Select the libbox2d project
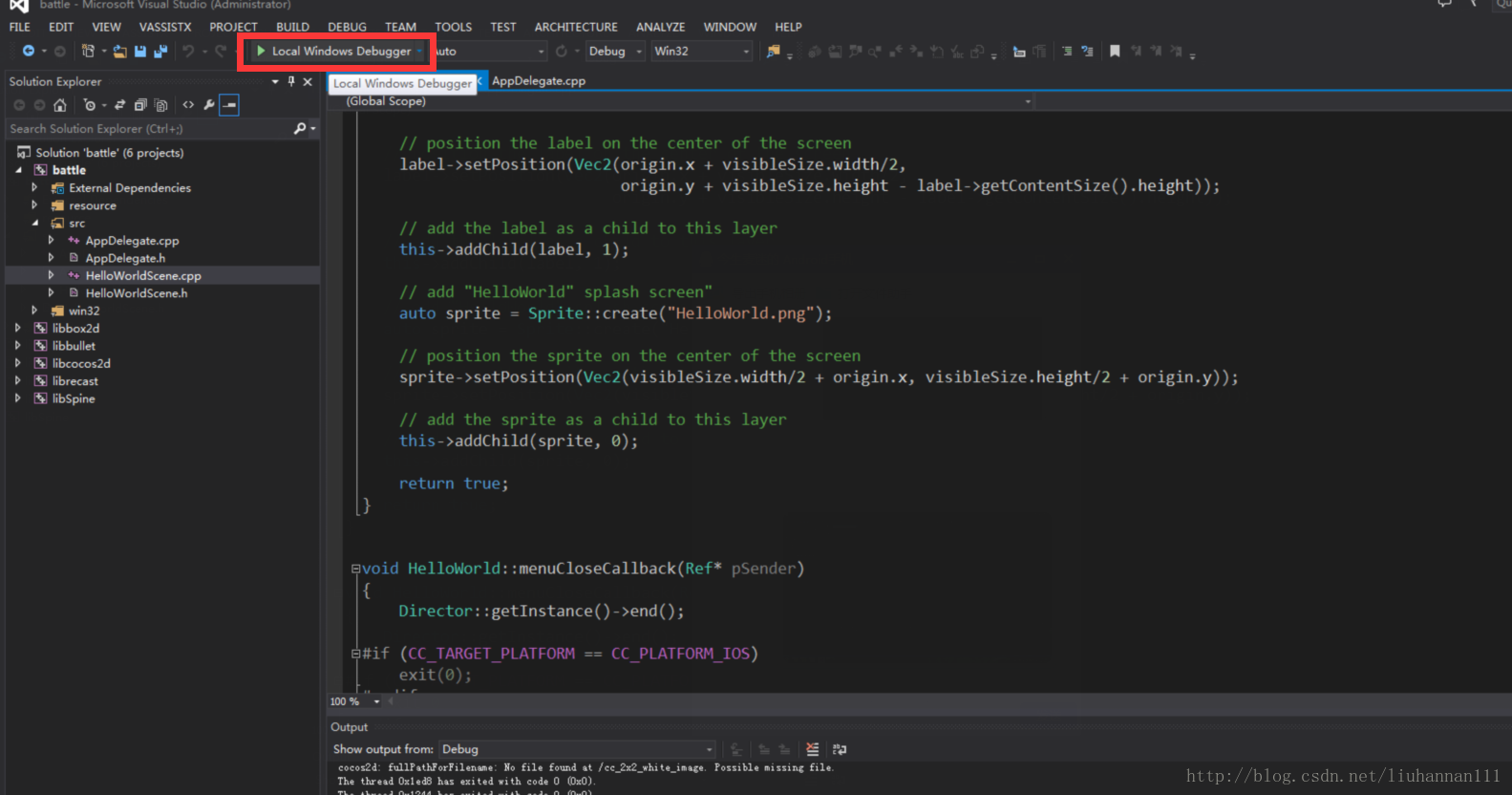Image resolution: width=1512 pixels, height=795 pixels. (x=75, y=328)
